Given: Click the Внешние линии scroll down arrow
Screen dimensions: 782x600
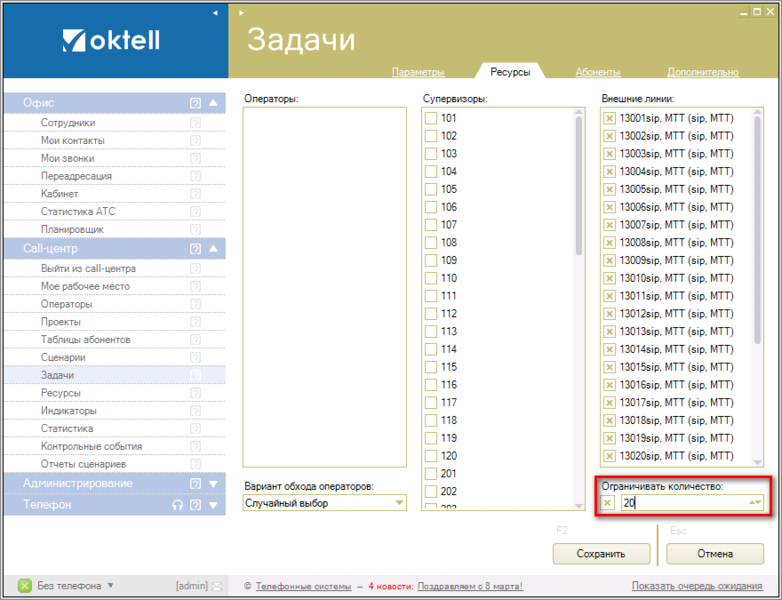Looking at the screenshot, I should [x=758, y=463].
